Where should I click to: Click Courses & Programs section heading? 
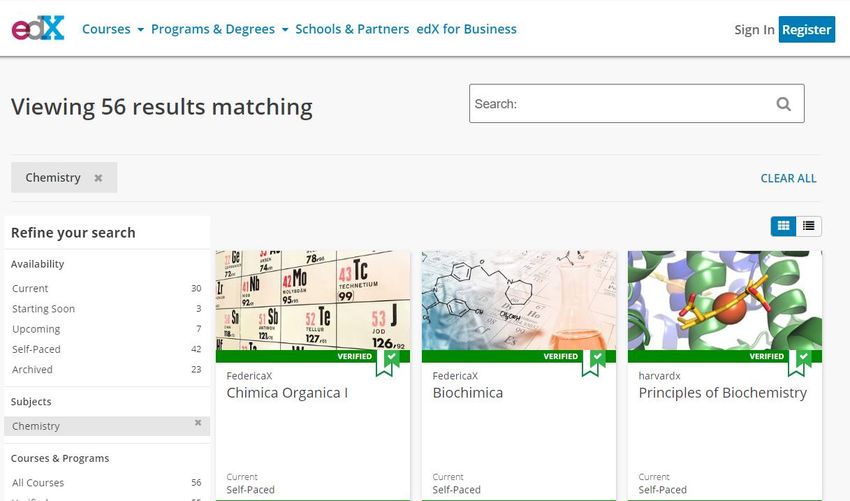60,458
